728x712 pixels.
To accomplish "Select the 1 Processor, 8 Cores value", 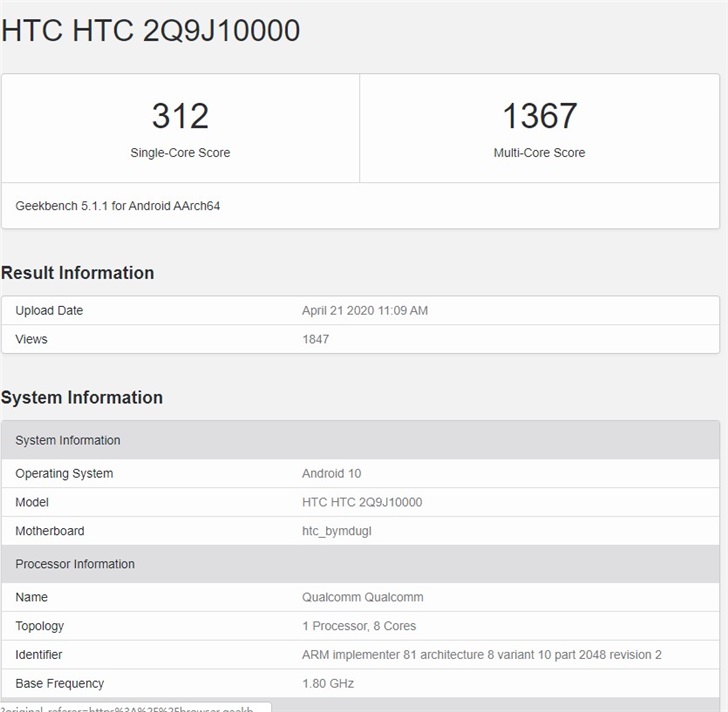I will tap(359, 626).
